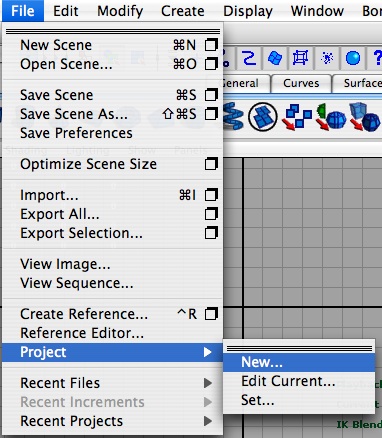Select Save Scene As... entry
This screenshot has width=382, height=438.
pos(113,114)
